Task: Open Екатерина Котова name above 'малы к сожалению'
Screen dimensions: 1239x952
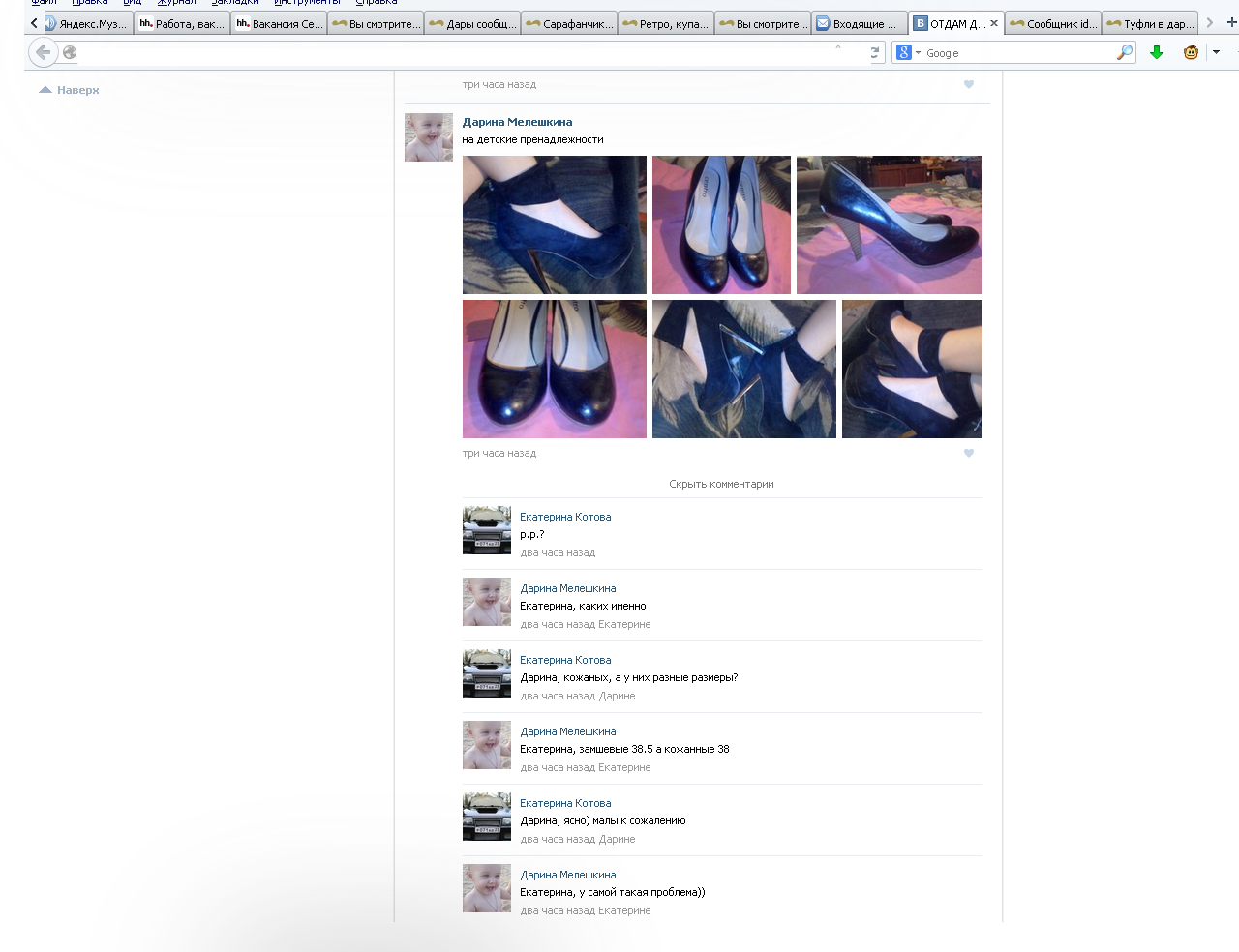Action: click(565, 803)
